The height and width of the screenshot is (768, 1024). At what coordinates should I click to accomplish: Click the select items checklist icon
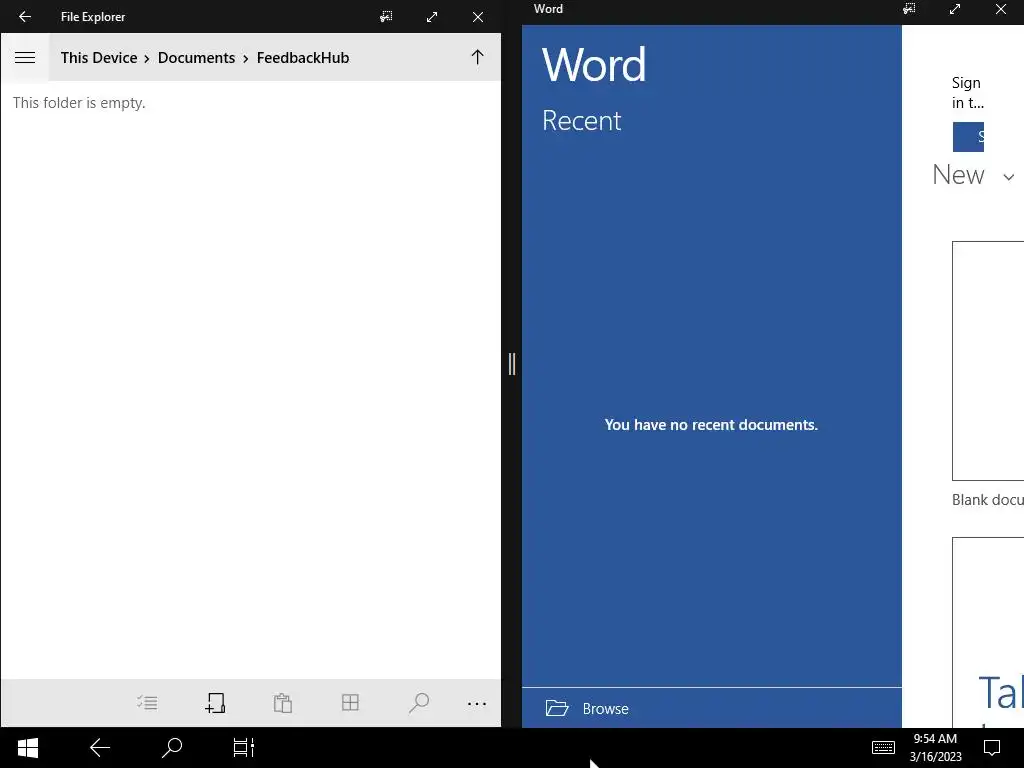coord(147,703)
